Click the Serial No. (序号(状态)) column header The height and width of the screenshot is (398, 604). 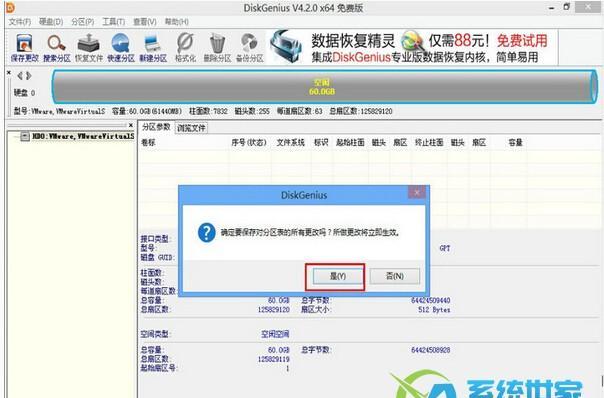(249, 143)
